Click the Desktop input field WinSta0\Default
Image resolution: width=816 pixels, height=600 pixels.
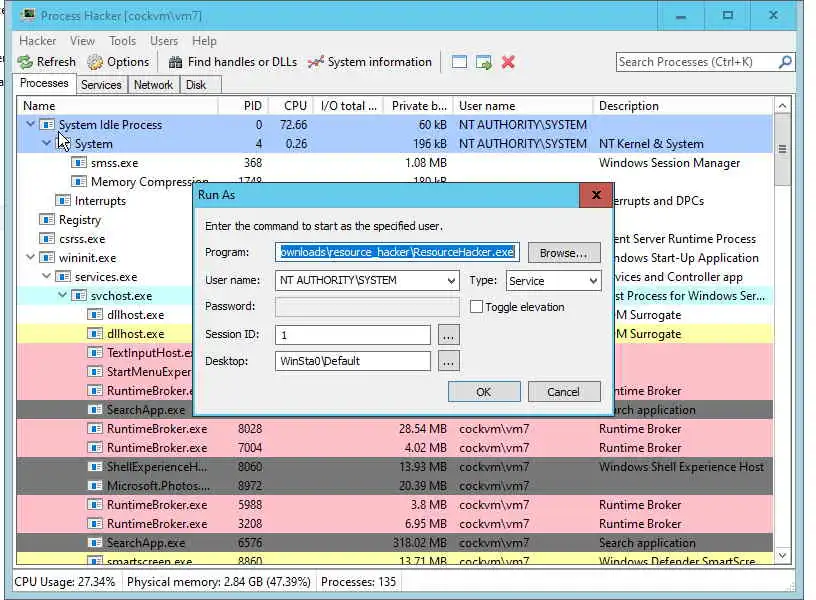click(353, 361)
